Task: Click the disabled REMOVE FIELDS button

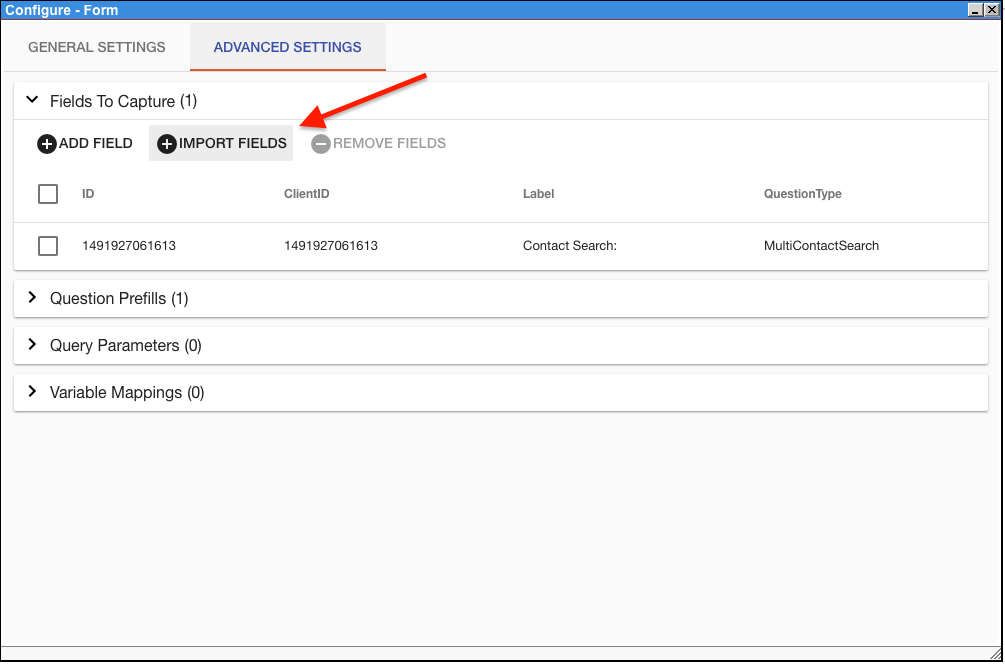Action: [378, 143]
